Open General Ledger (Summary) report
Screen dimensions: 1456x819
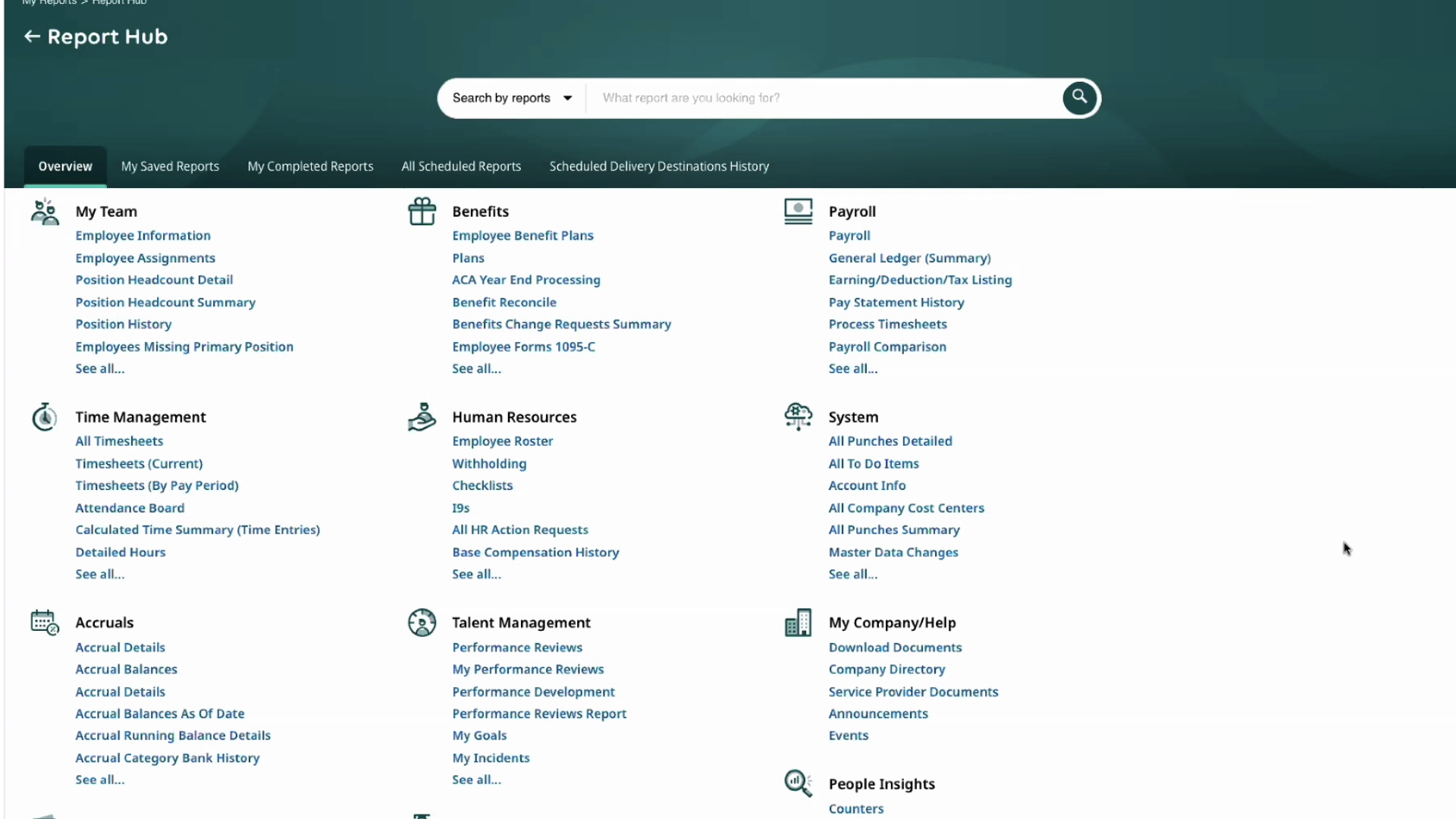[910, 258]
